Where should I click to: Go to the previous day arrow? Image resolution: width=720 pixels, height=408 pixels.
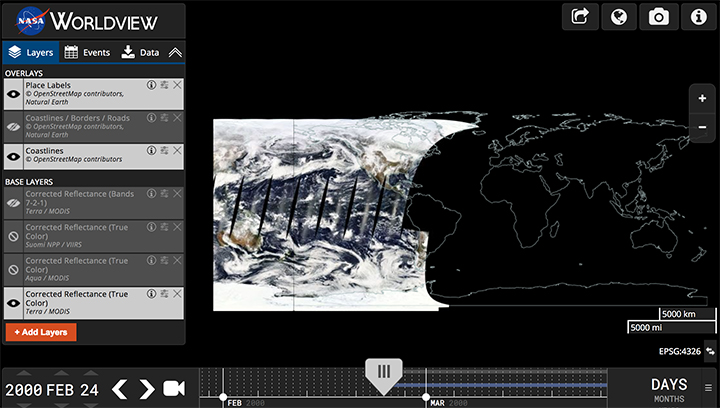[119, 389]
